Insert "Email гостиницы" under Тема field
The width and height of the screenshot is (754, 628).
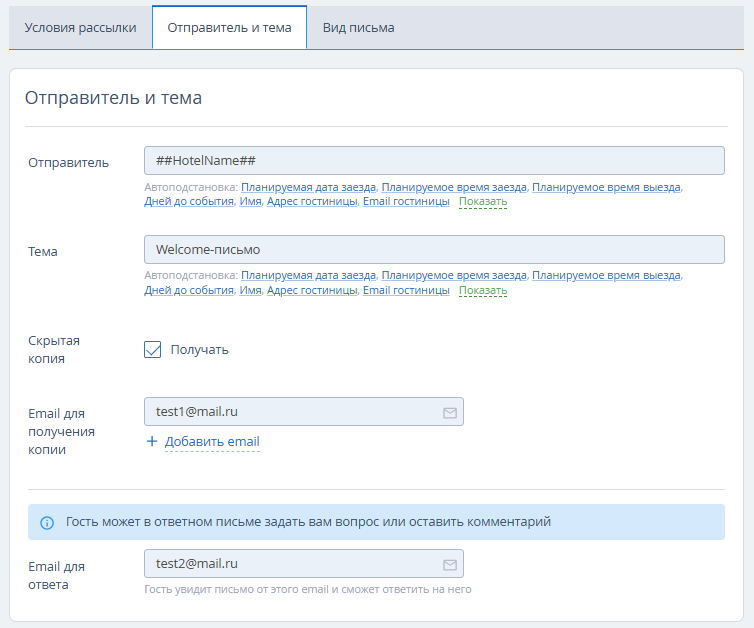click(406, 291)
